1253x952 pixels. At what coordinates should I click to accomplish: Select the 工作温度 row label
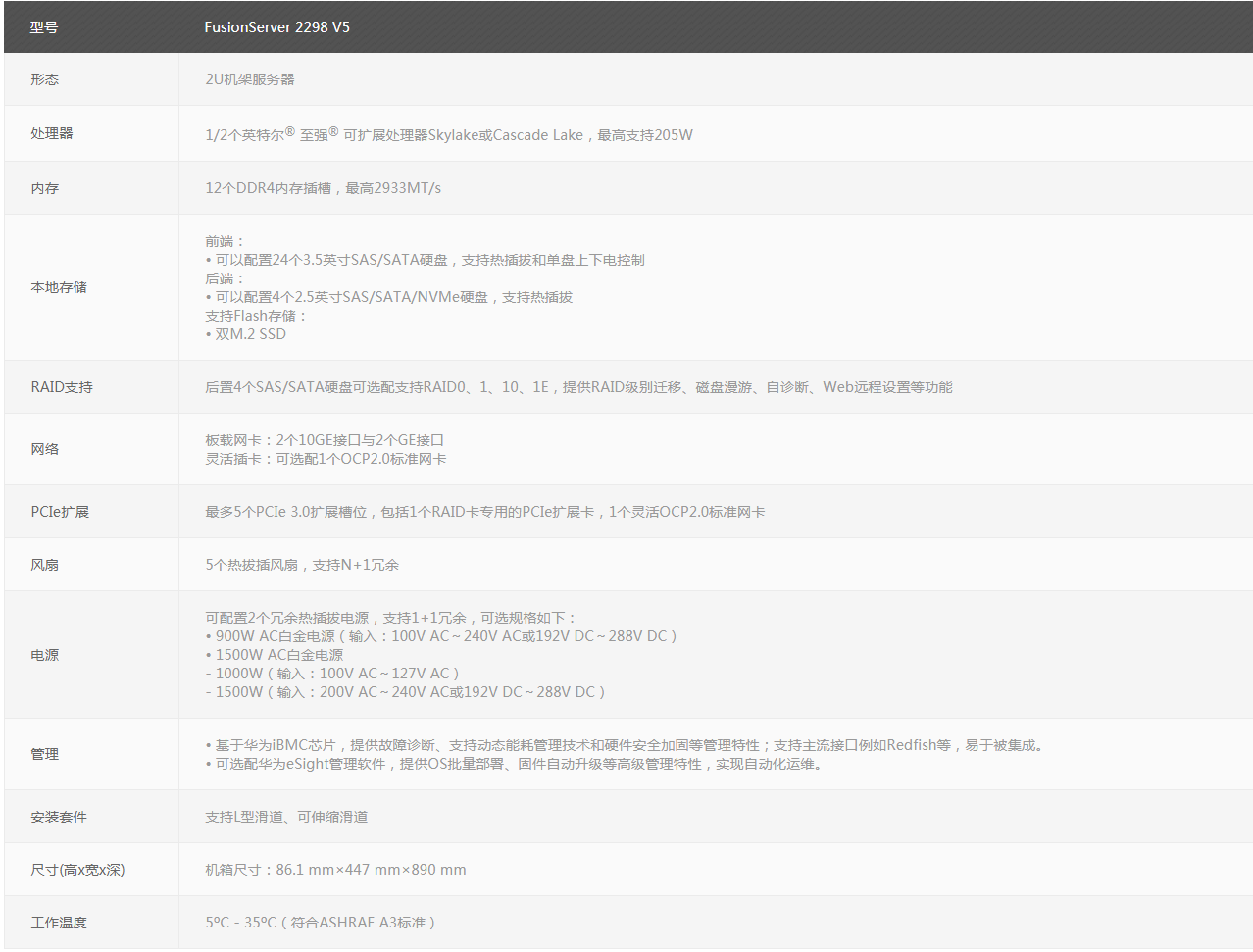[59, 923]
